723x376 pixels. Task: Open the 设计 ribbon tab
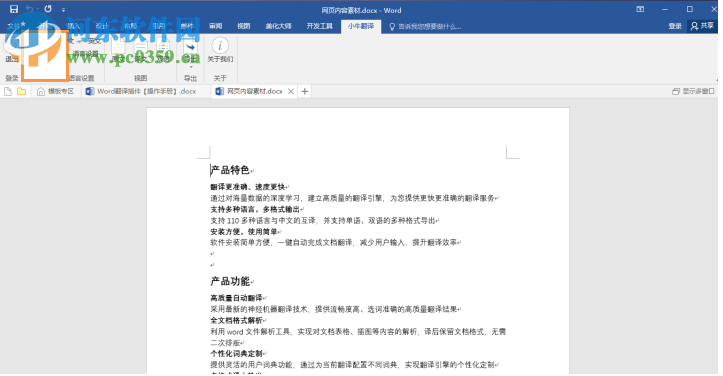tap(102, 26)
